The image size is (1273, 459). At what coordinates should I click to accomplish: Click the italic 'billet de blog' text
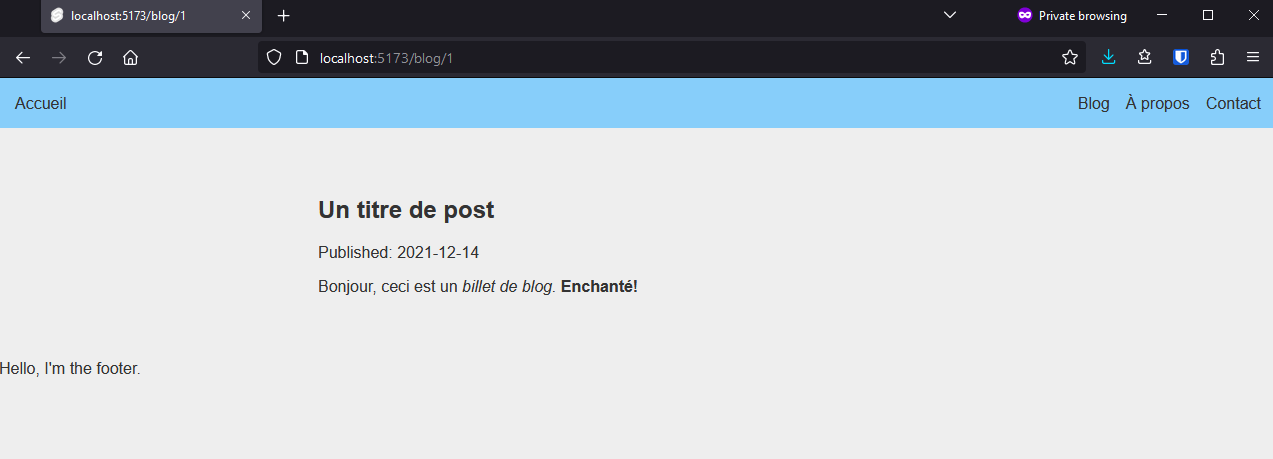click(507, 287)
